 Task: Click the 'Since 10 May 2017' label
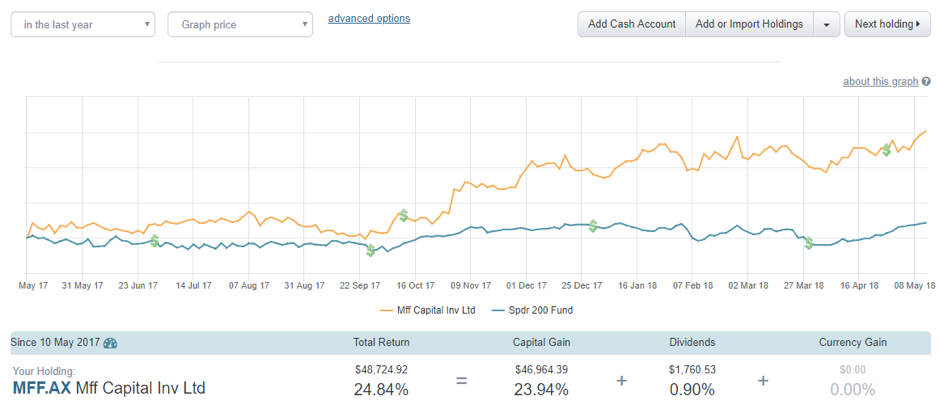click(x=55, y=342)
